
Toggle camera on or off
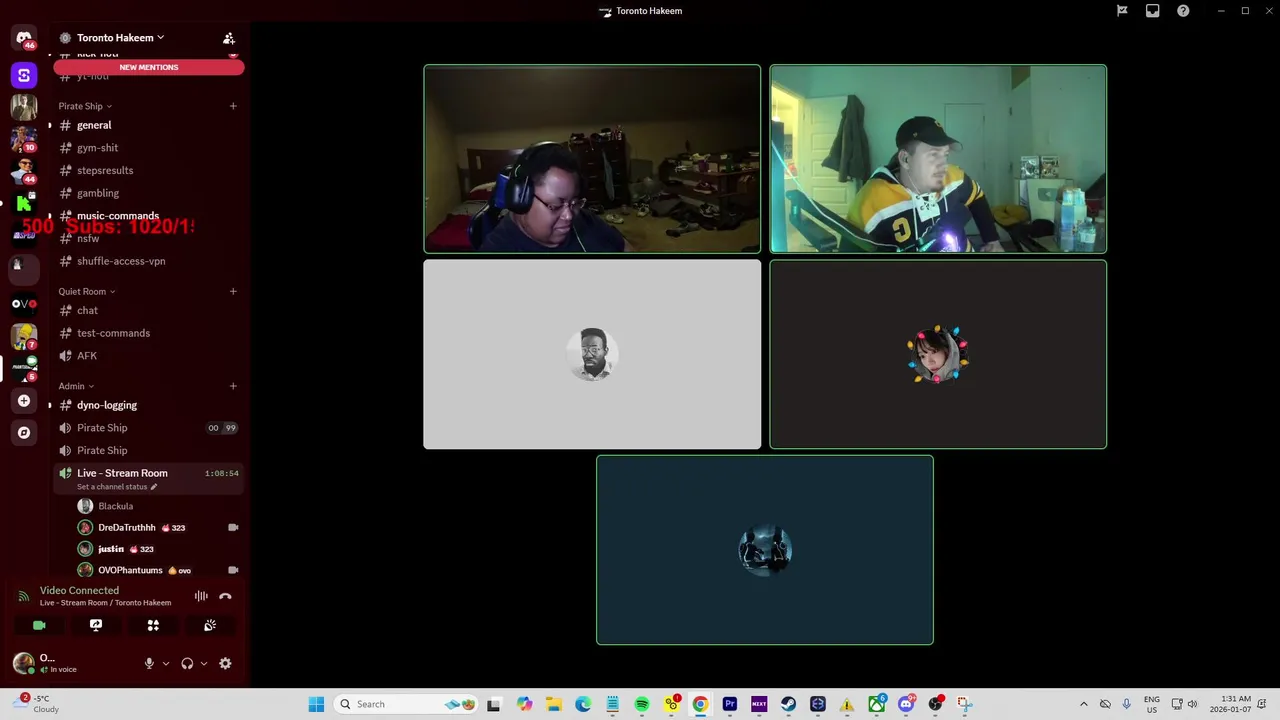(39, 625)
